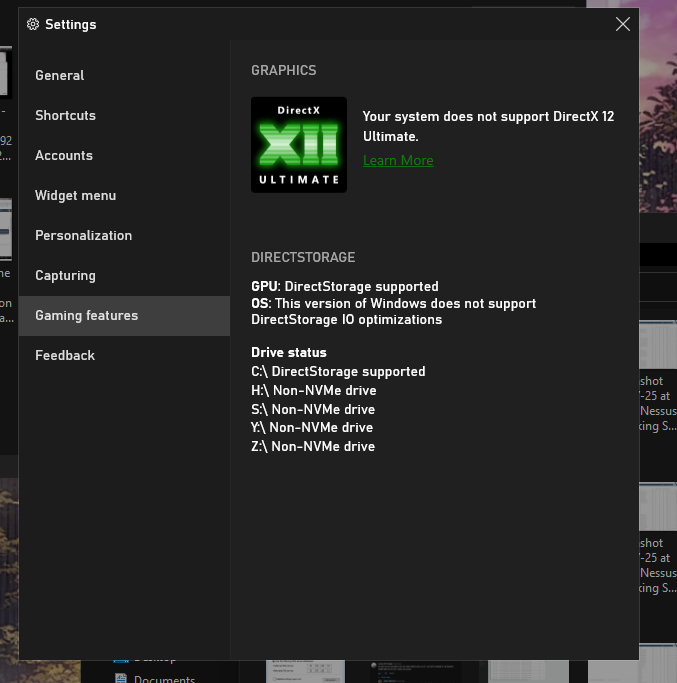
Task: Open Documents folder in background window
Action: coord(156,679)
